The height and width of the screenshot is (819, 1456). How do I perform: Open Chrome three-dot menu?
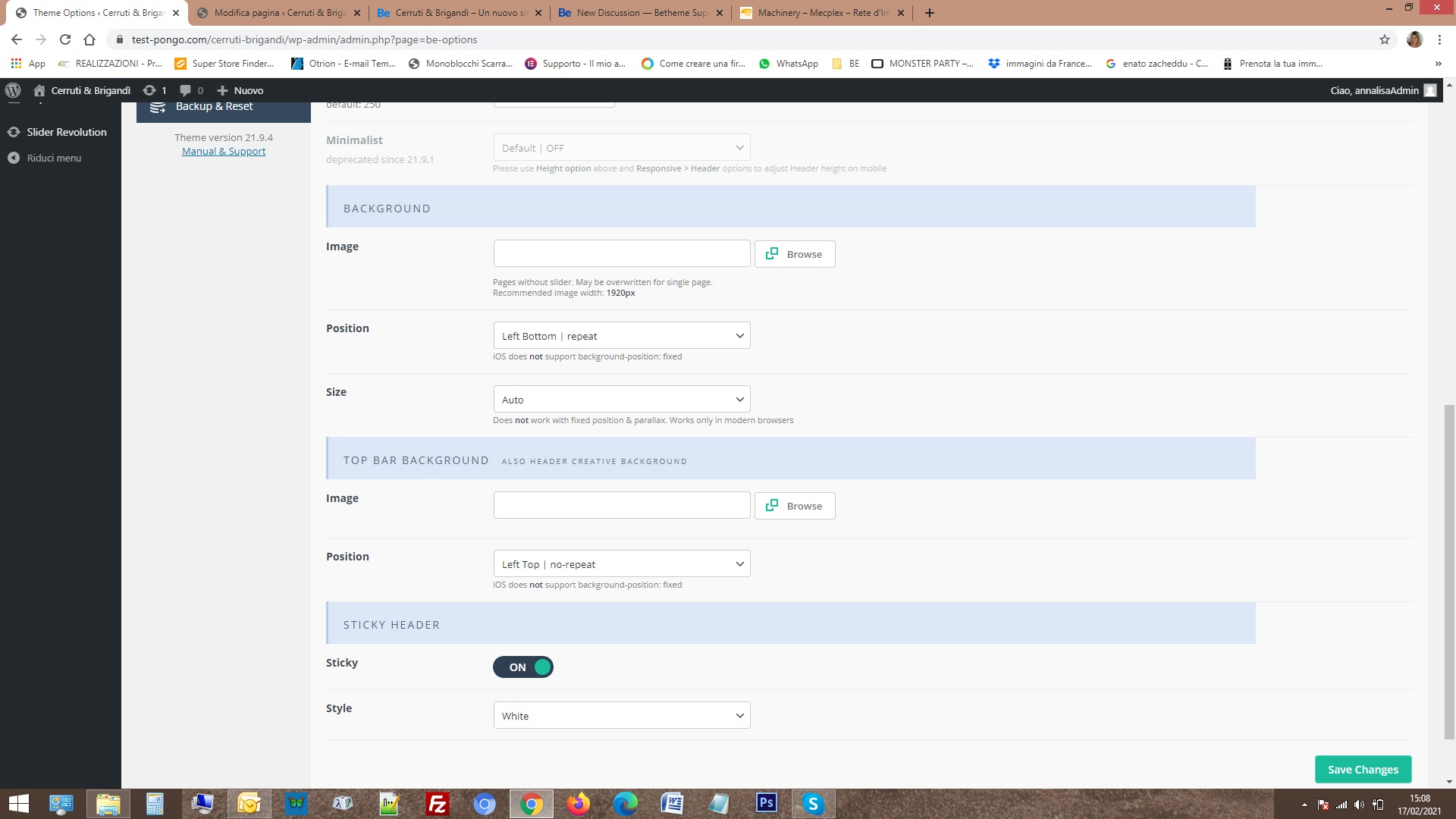pos(1439,39)
